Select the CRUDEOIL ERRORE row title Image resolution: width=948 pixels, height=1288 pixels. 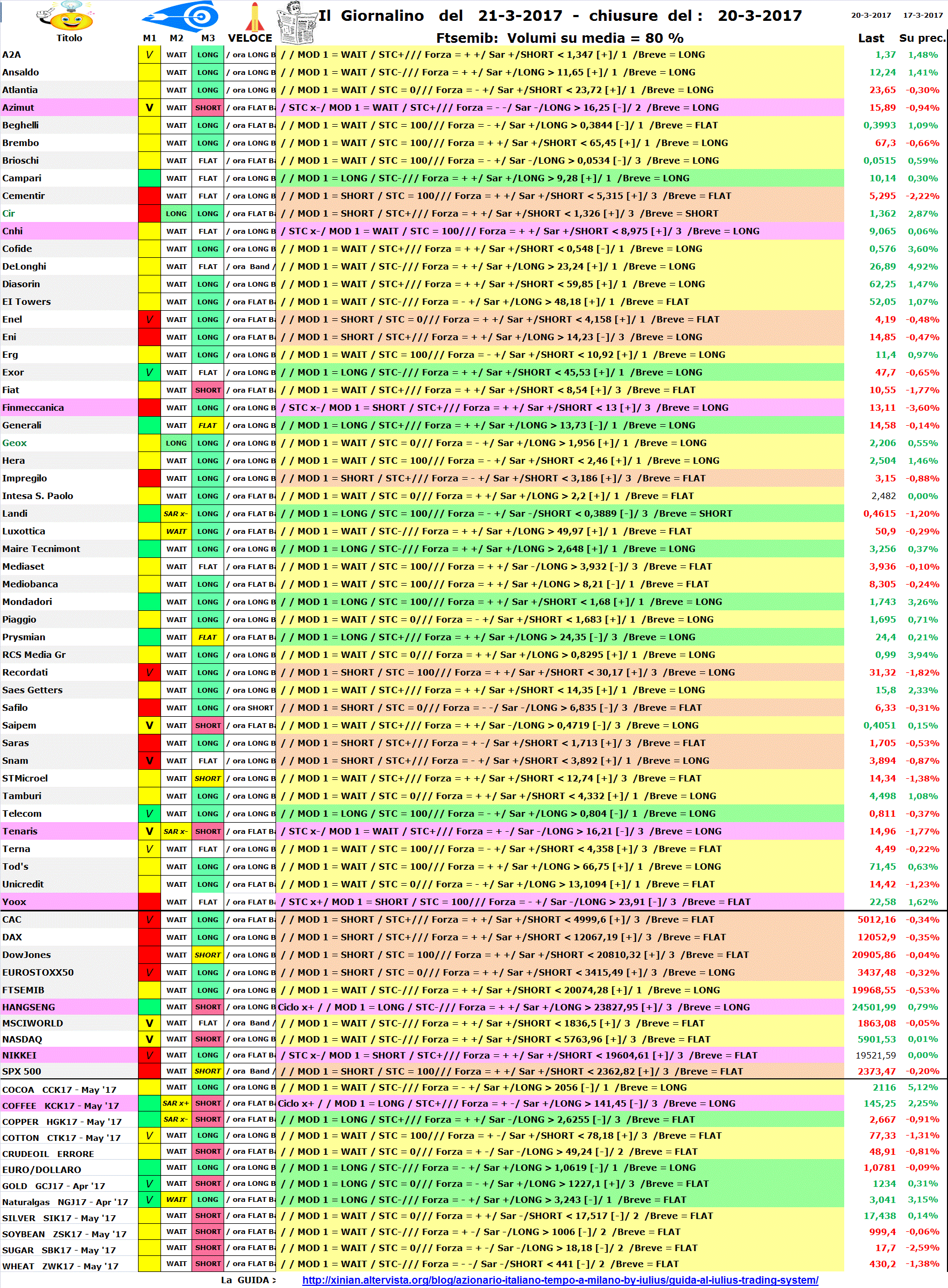point(48,1154)
